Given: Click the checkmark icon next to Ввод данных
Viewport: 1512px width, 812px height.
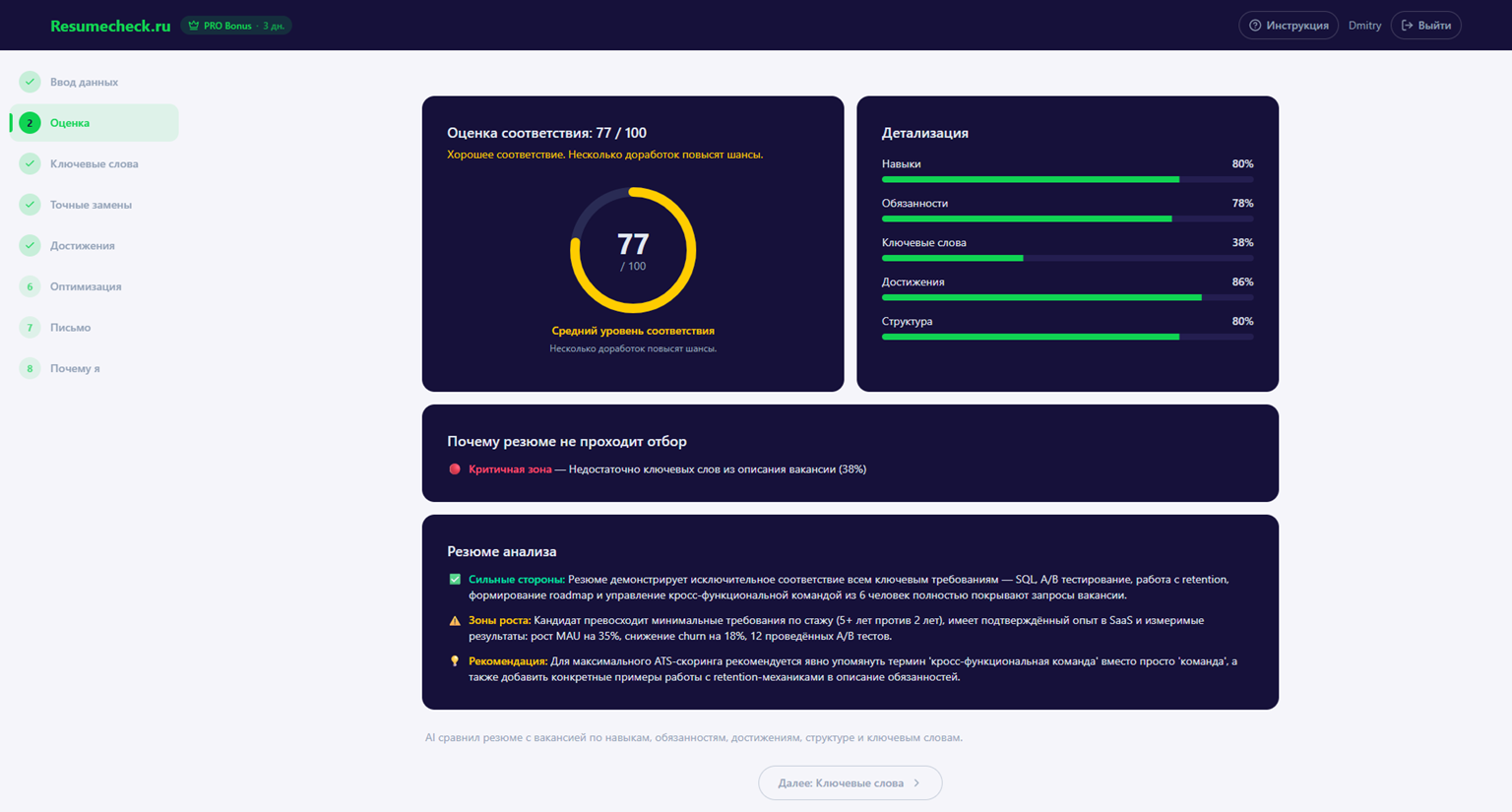Looking at the screenshot, I should pyautogui.click(x=29, y=82).
